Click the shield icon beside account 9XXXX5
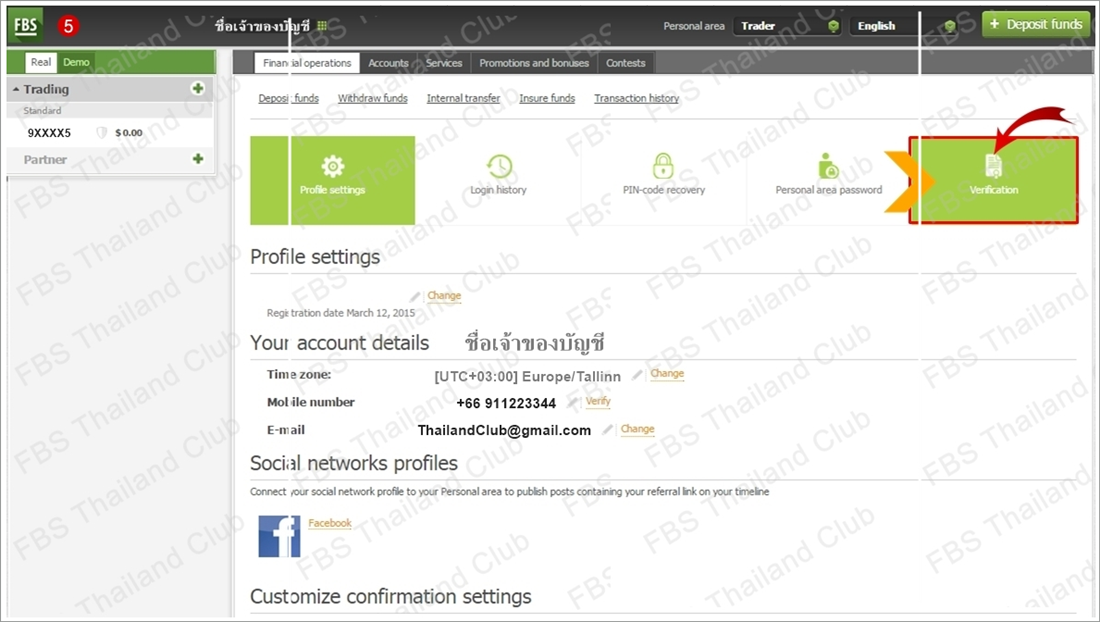Viewport: 1100px width, 622px height. (102, 133)
